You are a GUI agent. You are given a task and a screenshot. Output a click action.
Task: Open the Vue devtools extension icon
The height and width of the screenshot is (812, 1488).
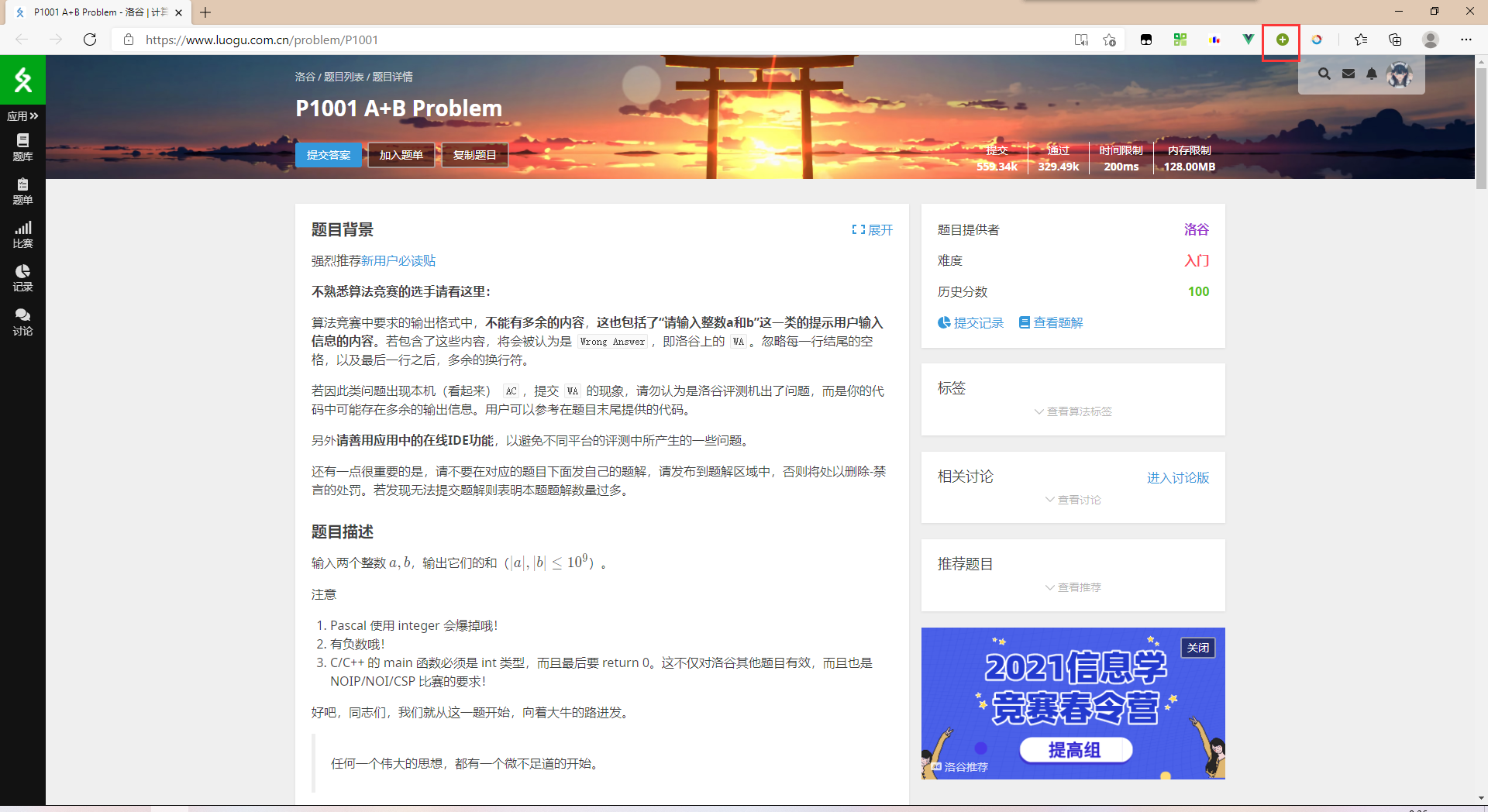pyautogui.click(x=1249, y=40)
